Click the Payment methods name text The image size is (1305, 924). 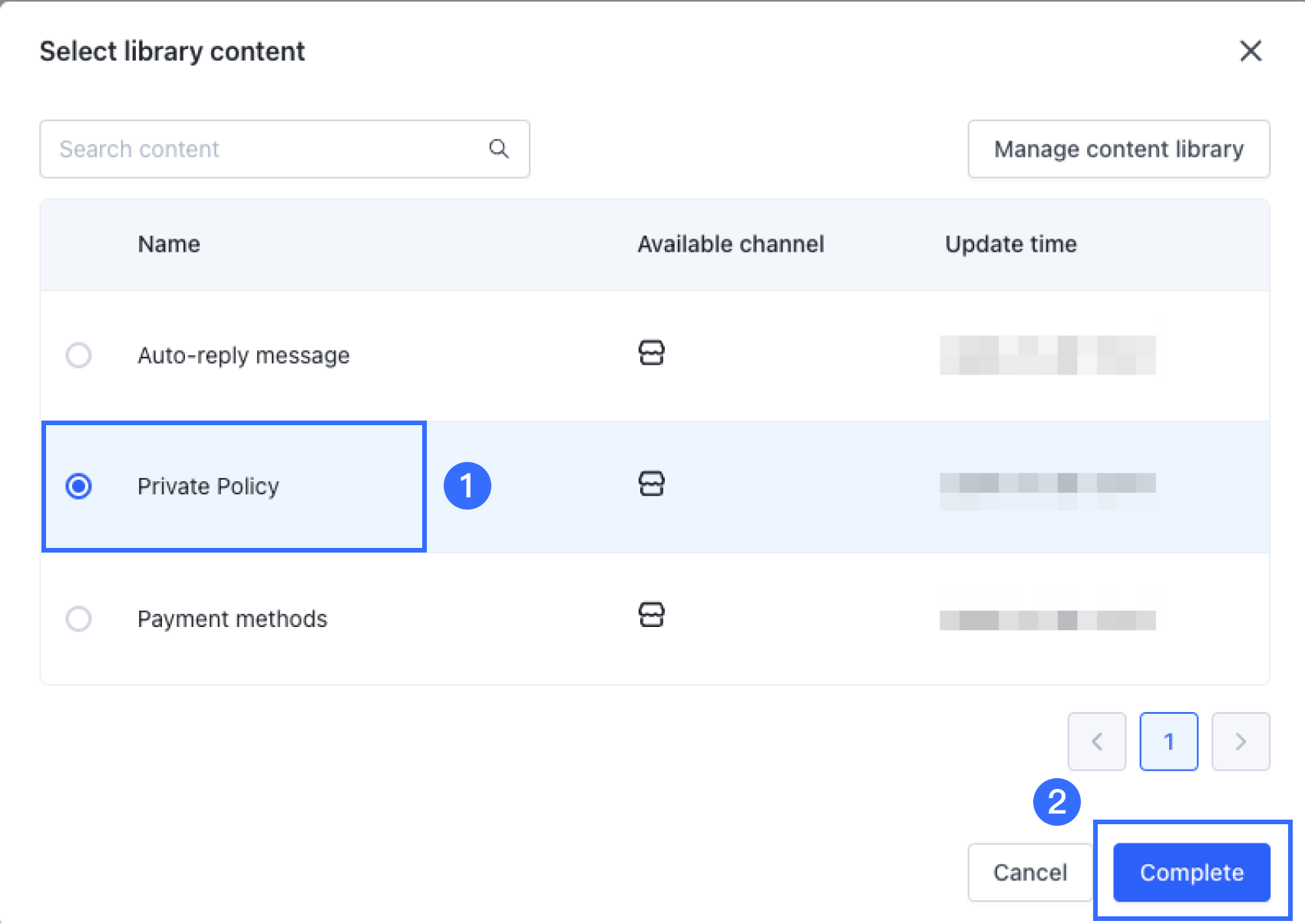(232, 619)
